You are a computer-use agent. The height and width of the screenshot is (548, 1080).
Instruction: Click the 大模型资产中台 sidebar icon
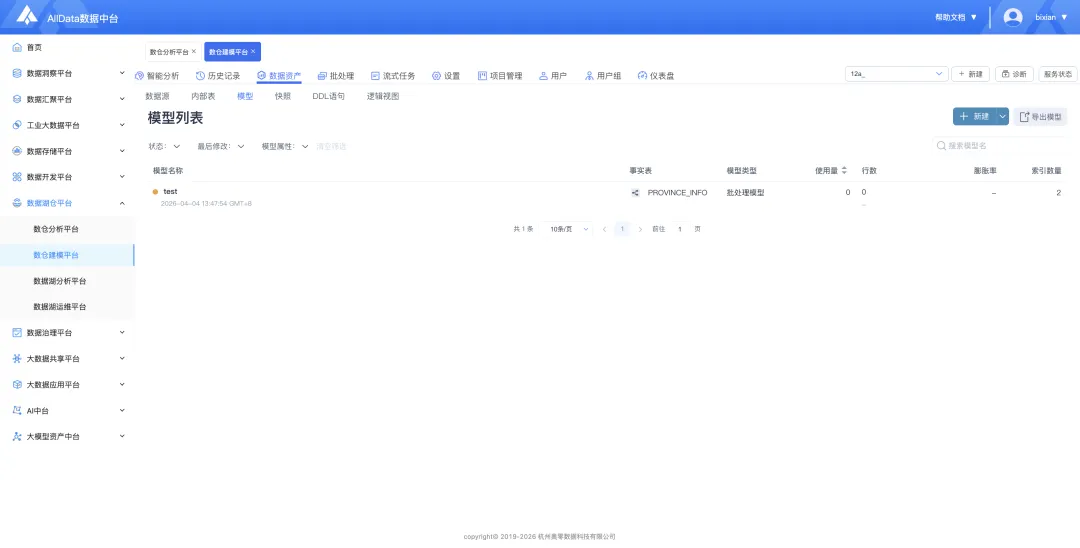point(17,436)
